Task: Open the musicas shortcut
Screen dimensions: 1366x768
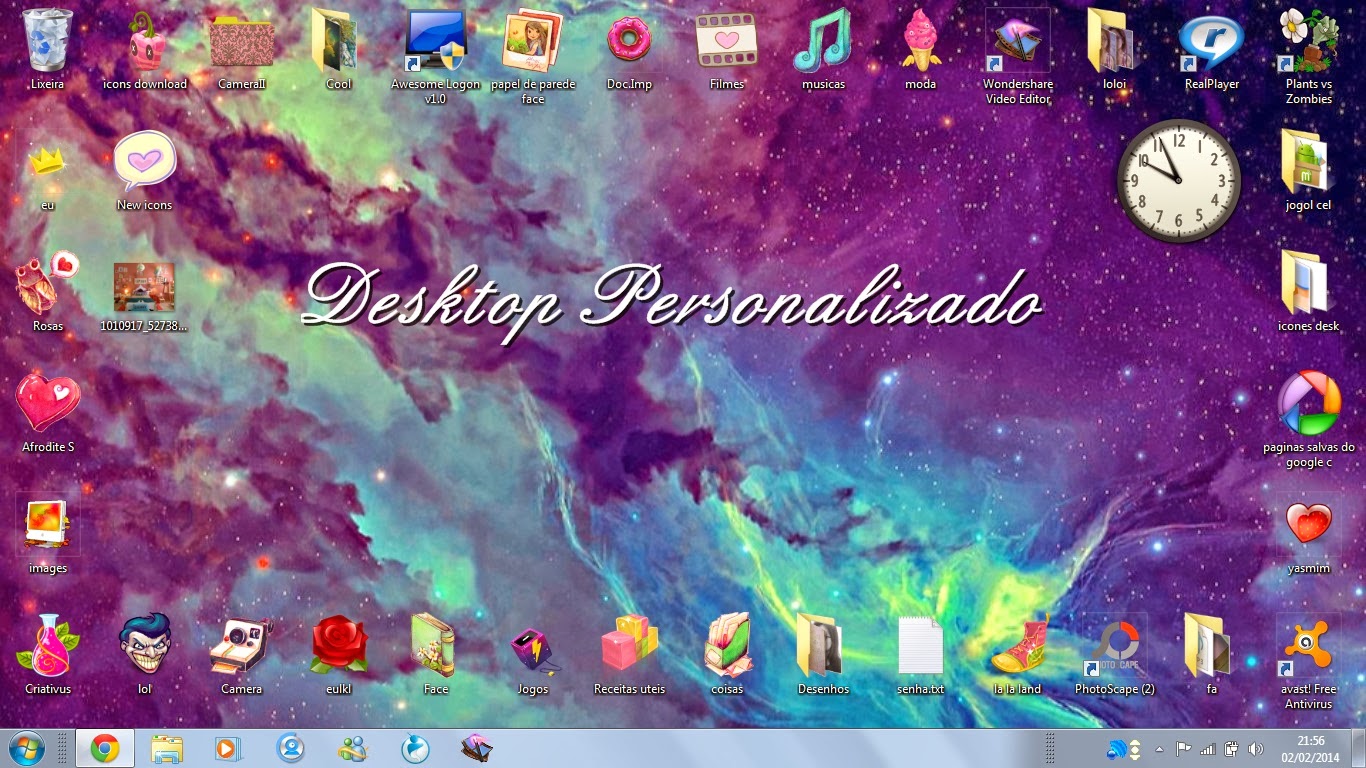Action: point(822,42)
